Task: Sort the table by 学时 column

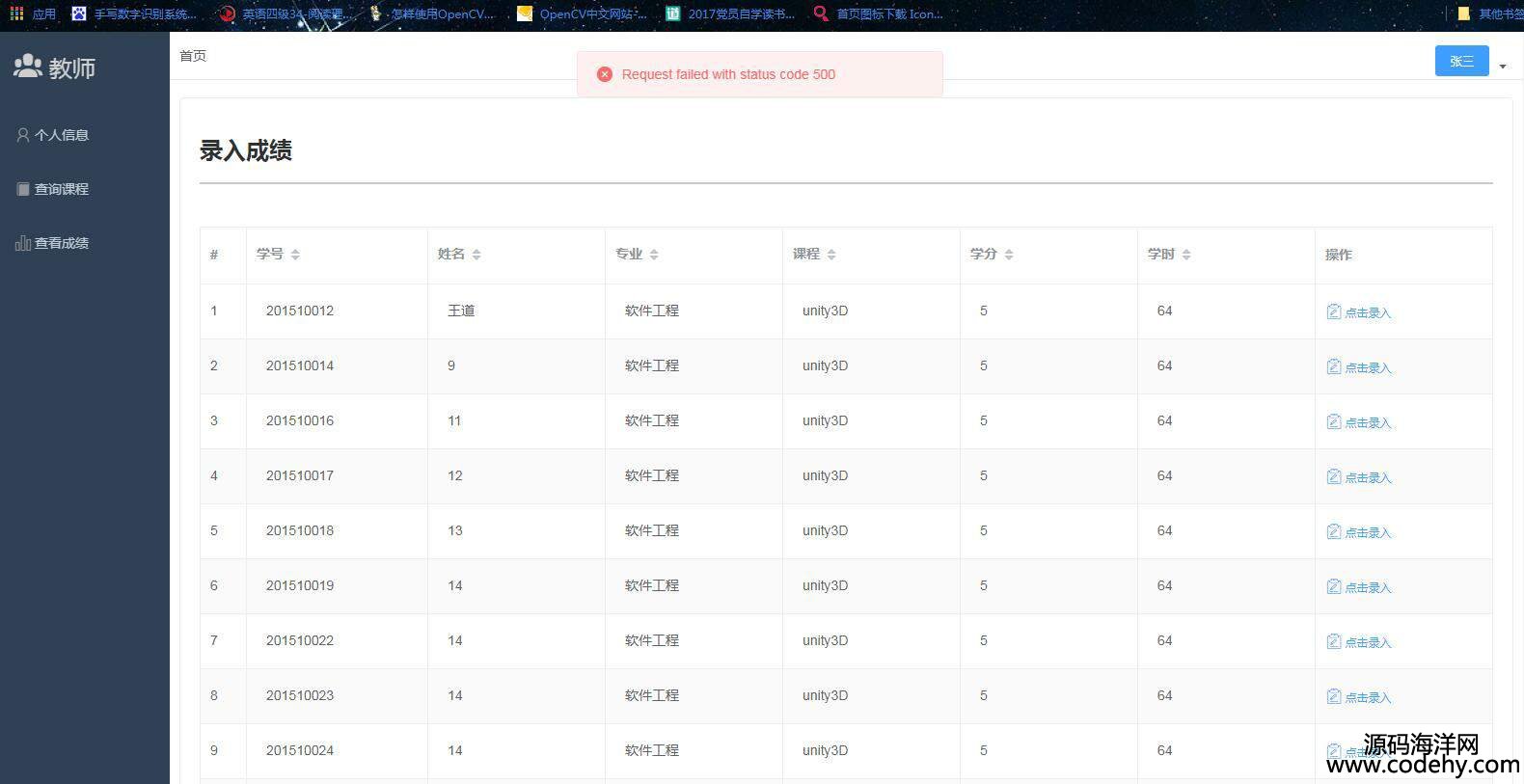Action: point(1186,255)
